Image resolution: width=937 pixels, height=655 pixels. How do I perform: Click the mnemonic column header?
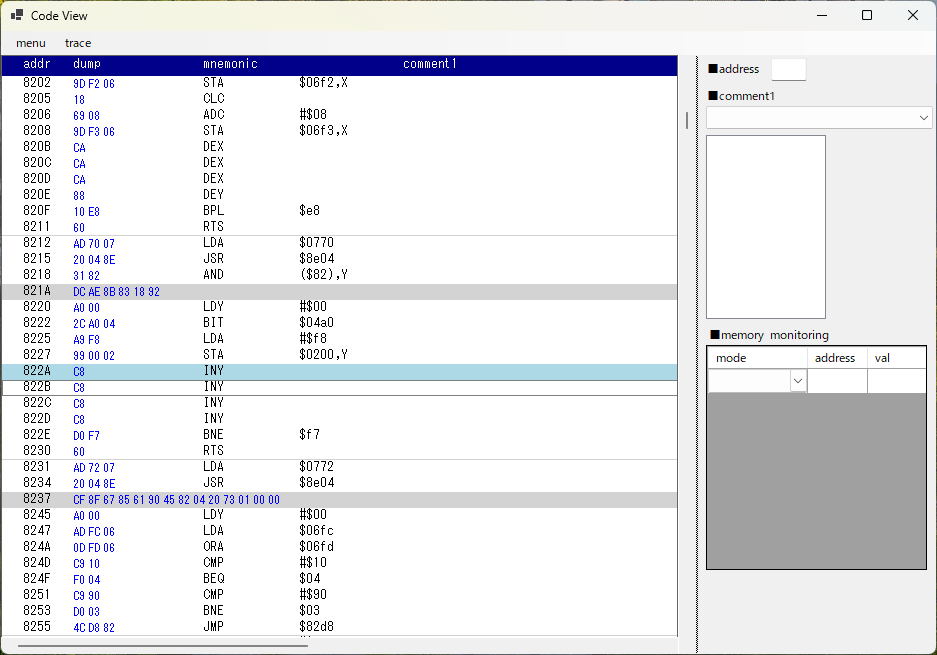(x=230, y=64)
